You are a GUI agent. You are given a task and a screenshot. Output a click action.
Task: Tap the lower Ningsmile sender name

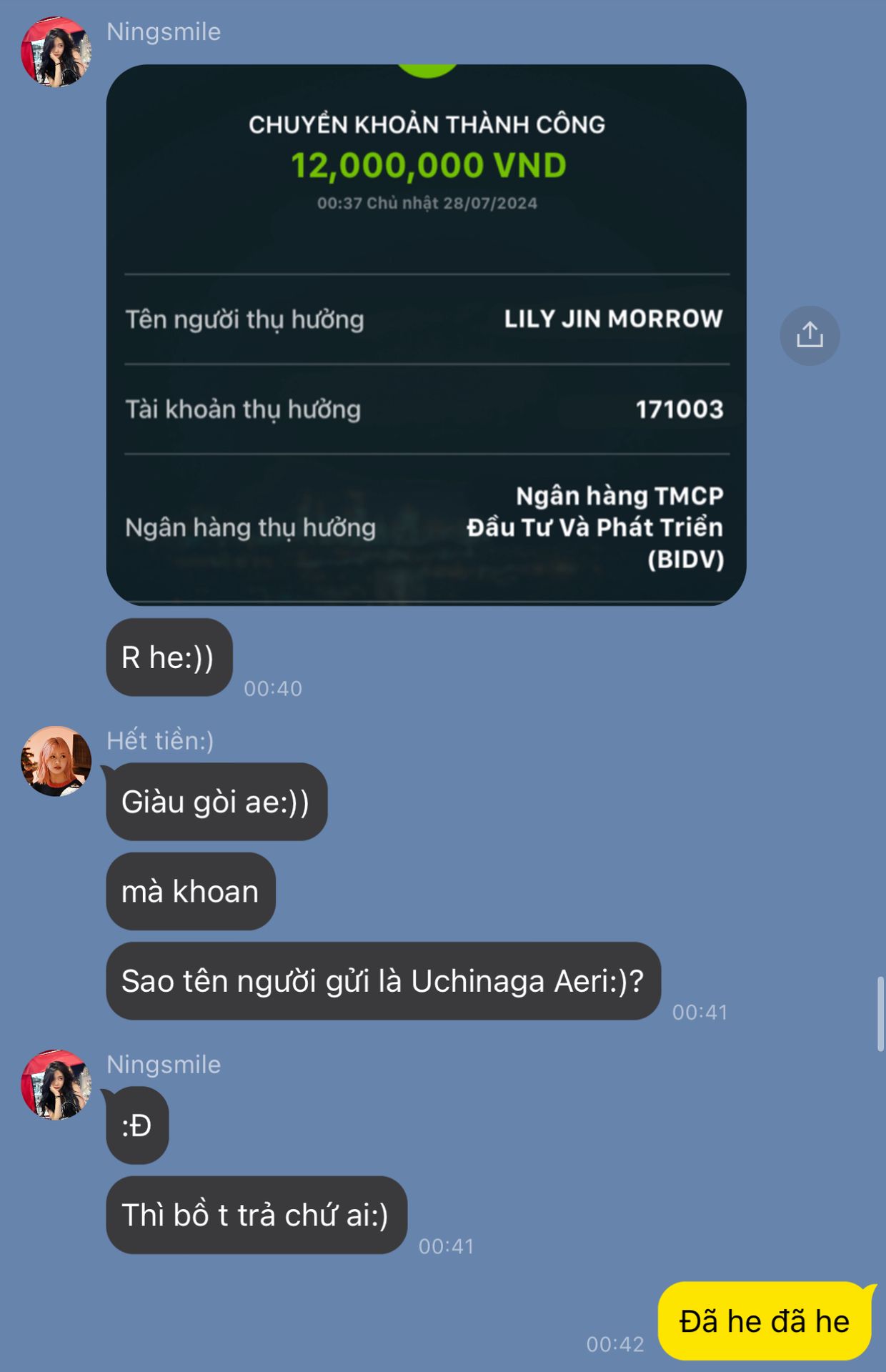(164, 1064)
